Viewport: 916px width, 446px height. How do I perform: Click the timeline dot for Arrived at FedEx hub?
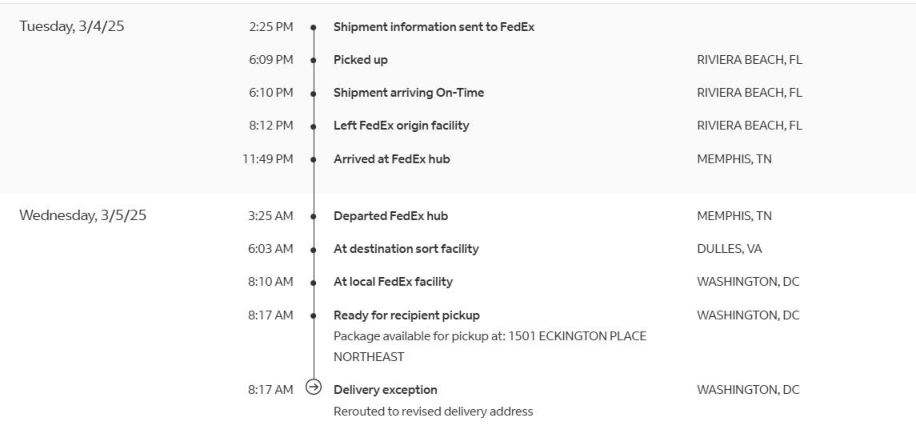[x=314, y=158]
